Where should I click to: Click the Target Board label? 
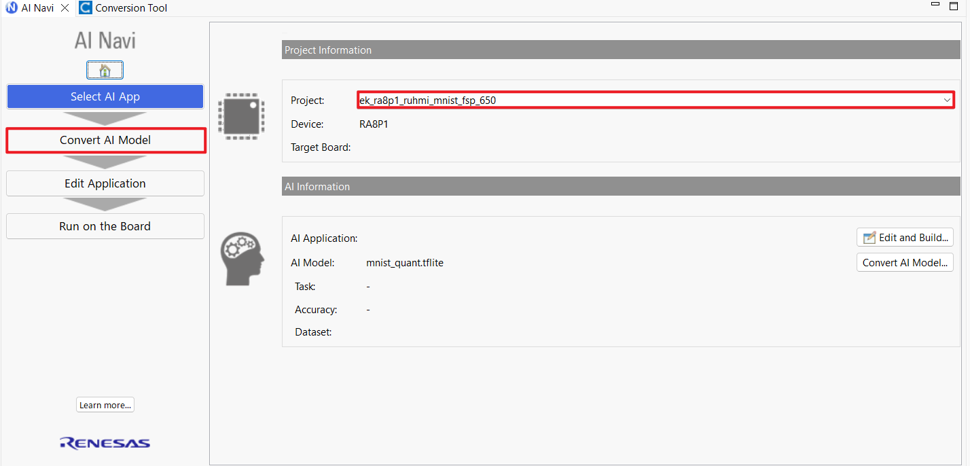click(x=320, y=147)
